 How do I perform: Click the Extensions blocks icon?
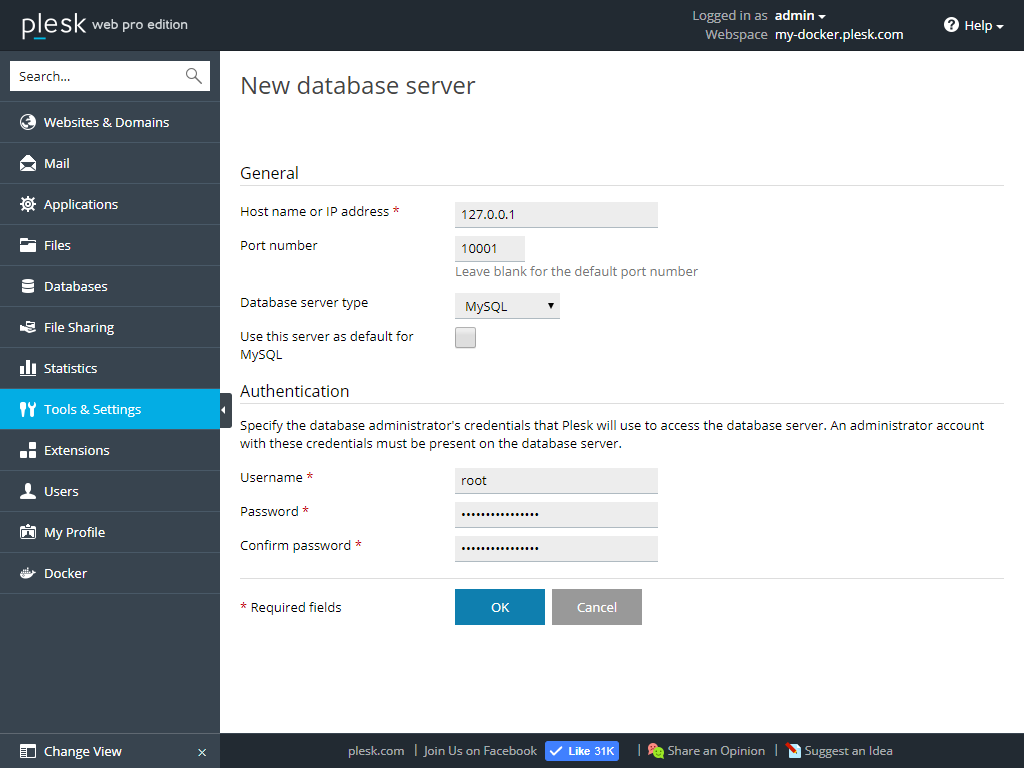click(27, 451)
